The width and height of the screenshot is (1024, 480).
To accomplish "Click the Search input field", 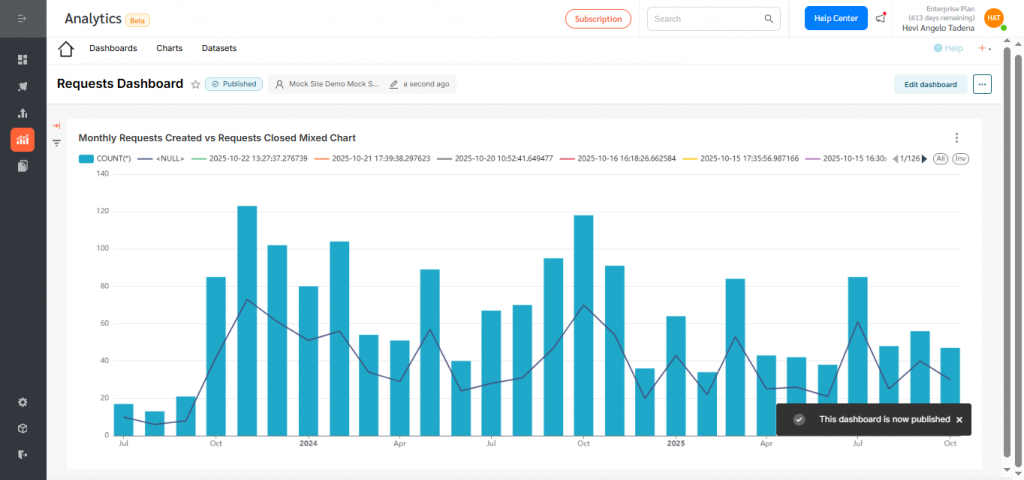I will pyautogui.click(x=705, y=18).
